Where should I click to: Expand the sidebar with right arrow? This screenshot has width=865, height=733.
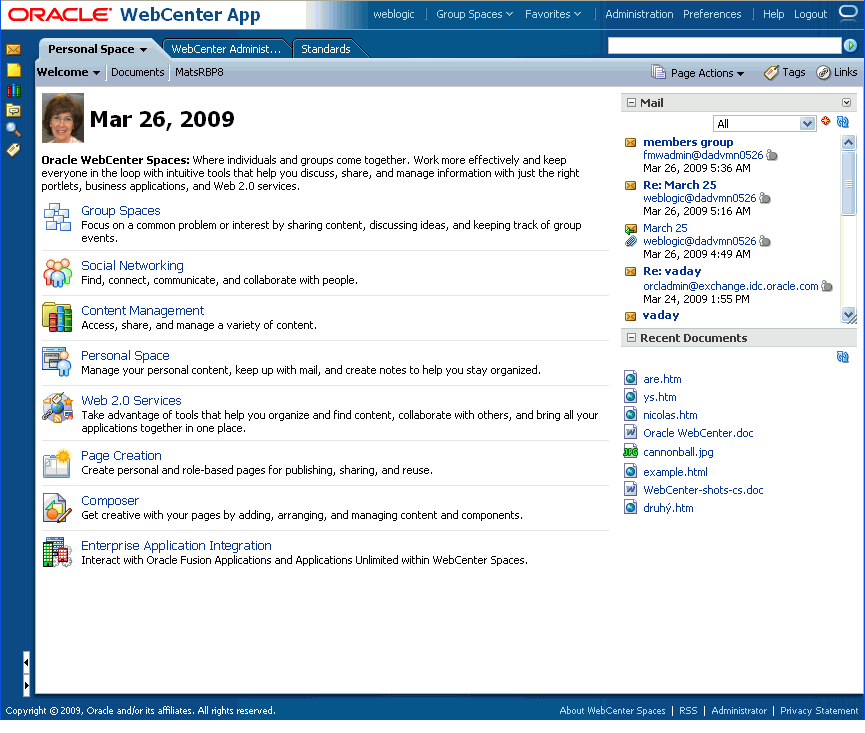pos(26,686)
